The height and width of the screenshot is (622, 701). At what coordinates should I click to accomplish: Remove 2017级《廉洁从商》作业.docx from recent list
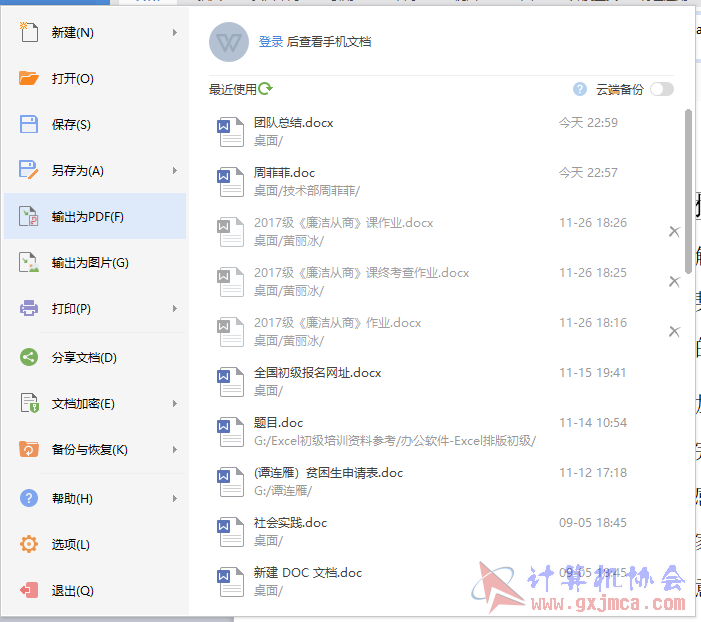click(x=674, y=332)
